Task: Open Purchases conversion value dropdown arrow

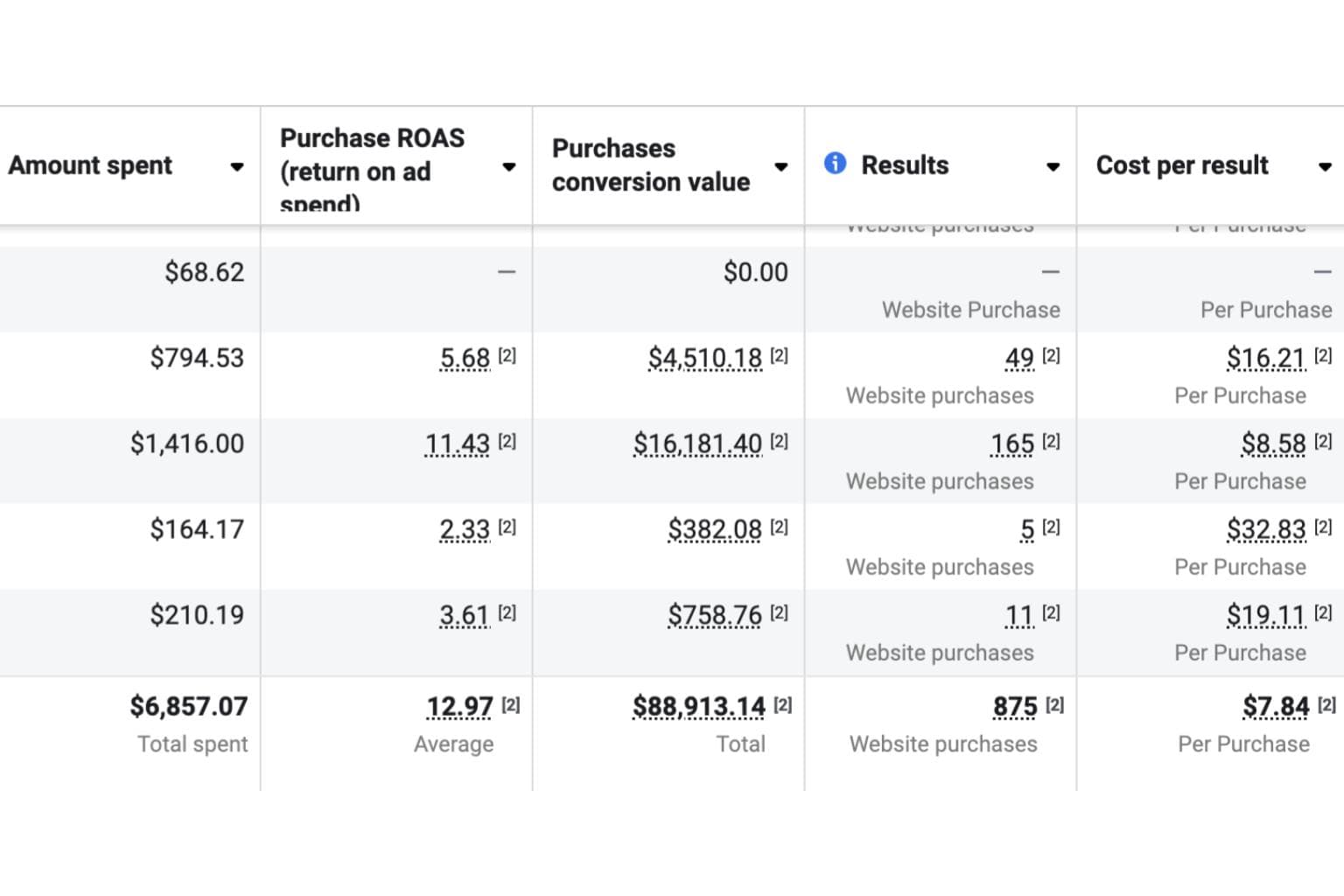Action: tap(780, 166)
